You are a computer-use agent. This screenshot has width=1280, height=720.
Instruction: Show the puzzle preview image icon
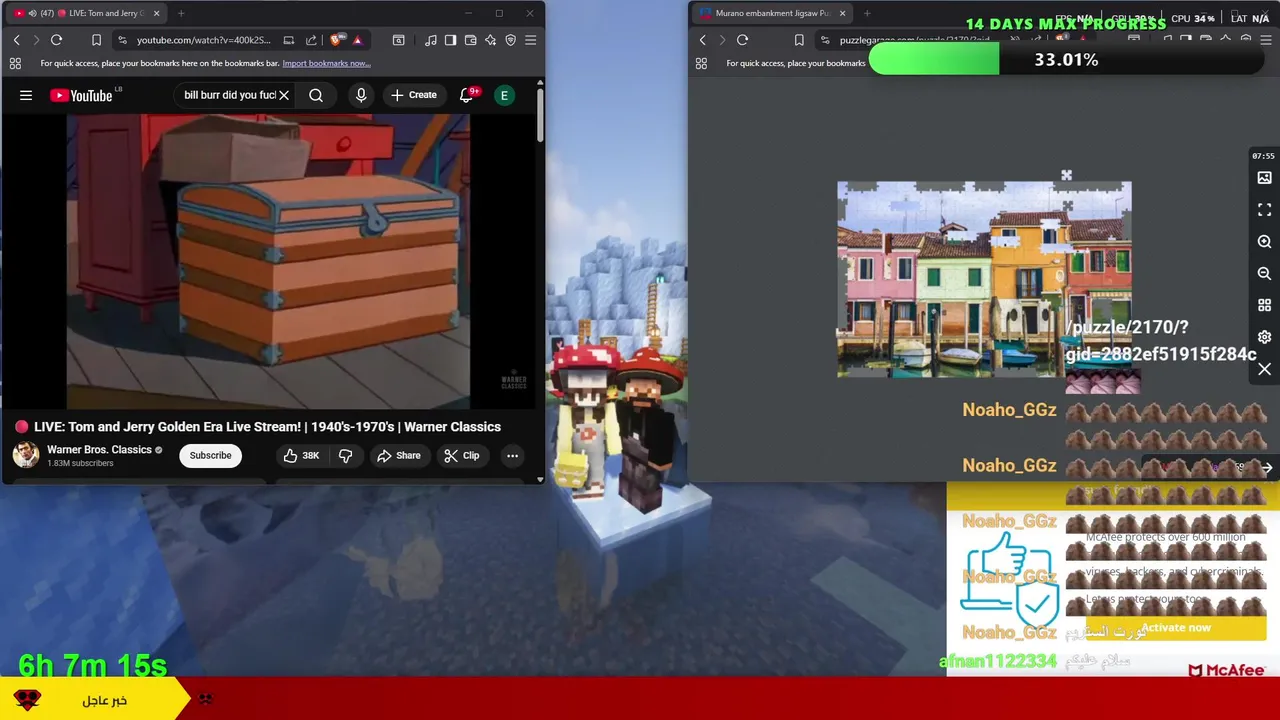coord(1264,178)
